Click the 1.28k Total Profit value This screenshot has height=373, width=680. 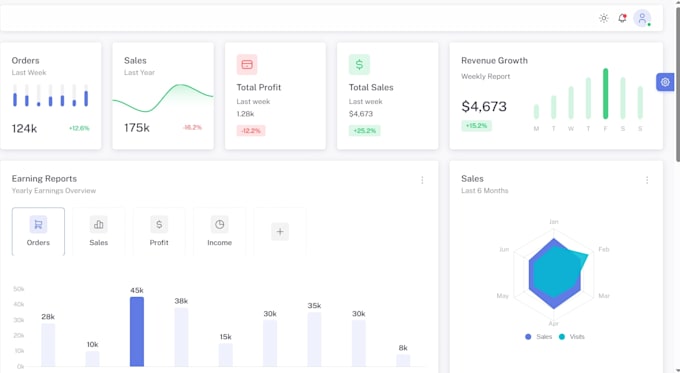(x=245, y=114)
